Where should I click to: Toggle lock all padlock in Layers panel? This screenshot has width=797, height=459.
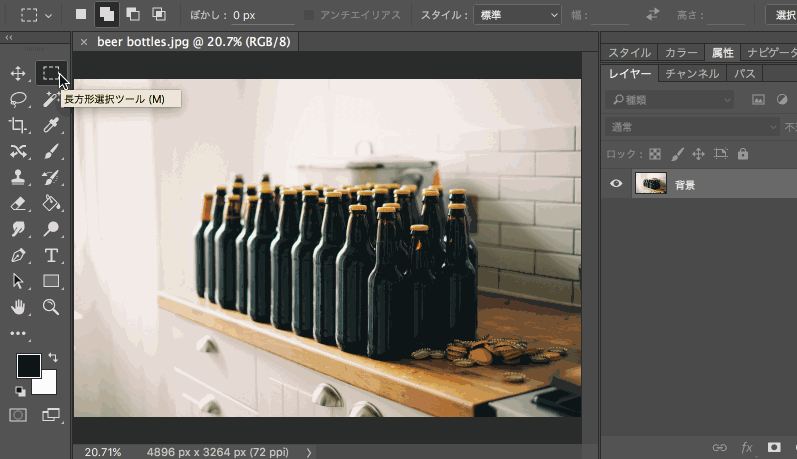(x=742, y=154)
